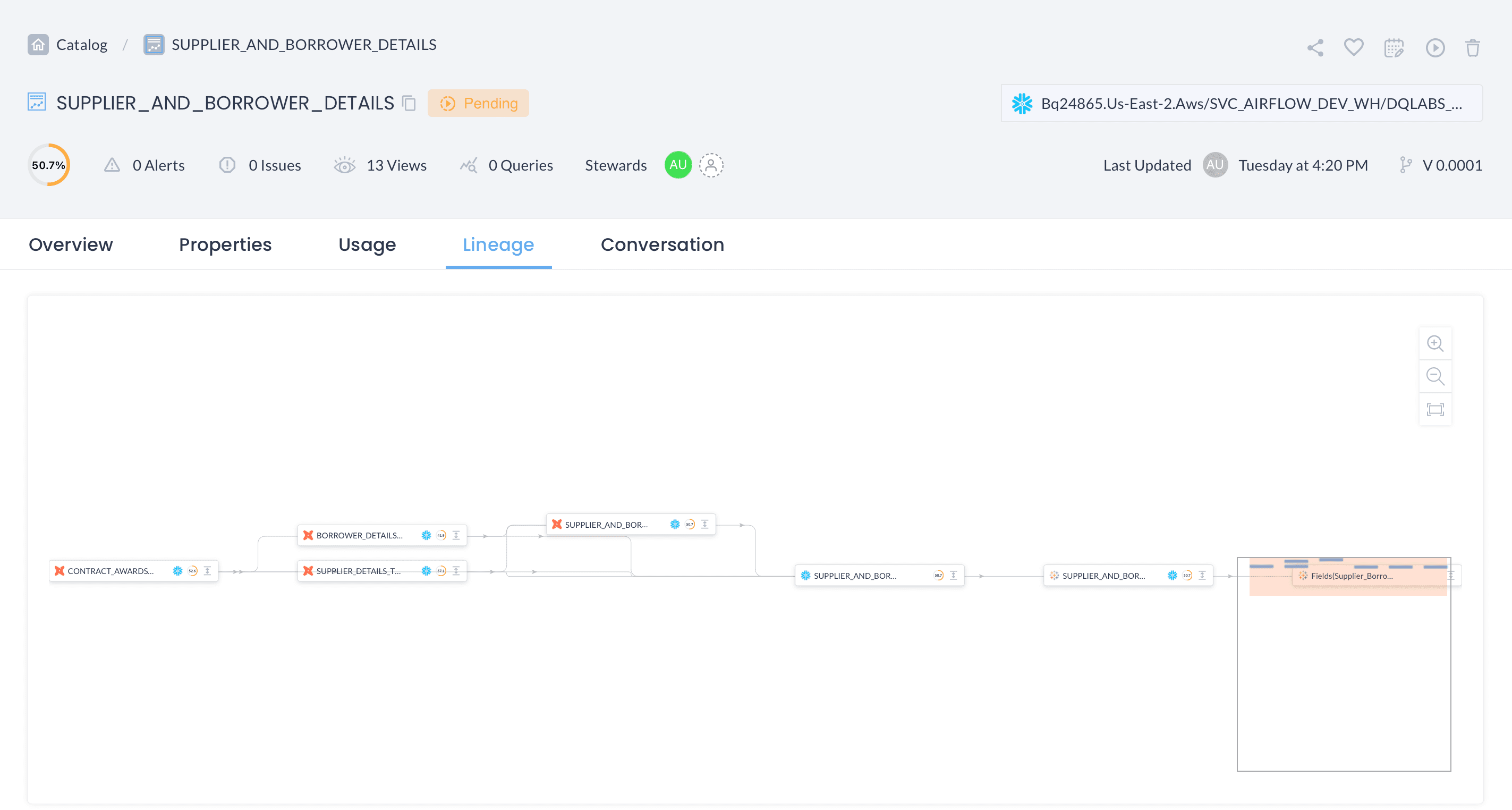Click the heart icon to favorite this asset
Viewport: 1512px width, 810px height.
point(1354,48)
